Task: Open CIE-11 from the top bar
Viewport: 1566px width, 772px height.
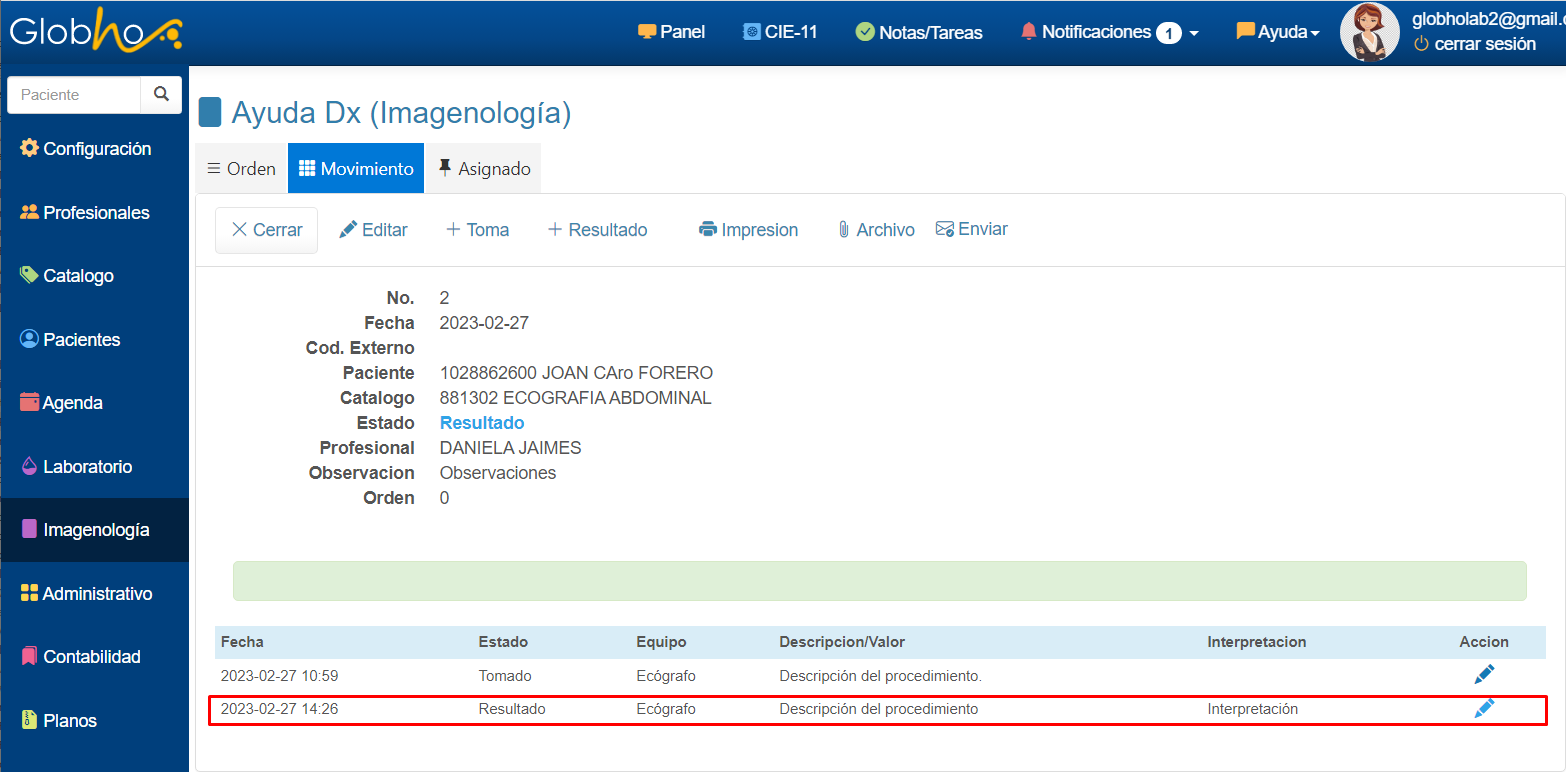Action: pyautogui.click(x=780, y=32)
